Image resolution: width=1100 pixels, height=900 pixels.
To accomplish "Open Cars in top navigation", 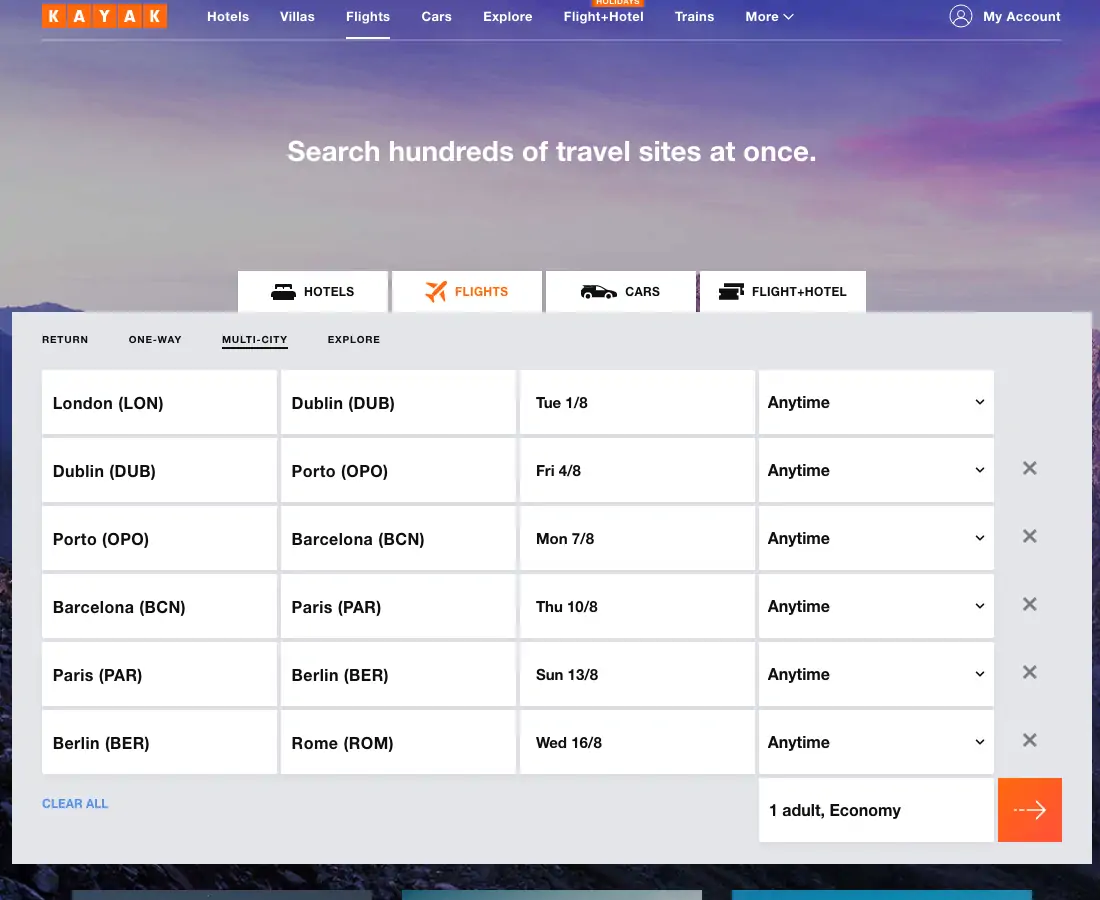I will point(436,17).
